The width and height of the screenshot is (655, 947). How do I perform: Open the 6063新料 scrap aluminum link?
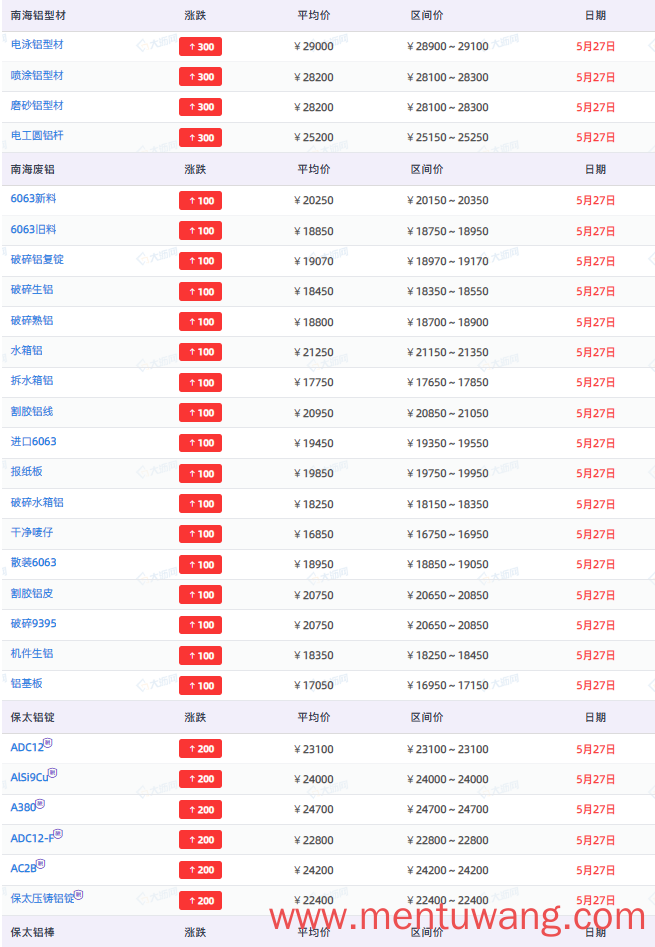[x=33, y=199]
